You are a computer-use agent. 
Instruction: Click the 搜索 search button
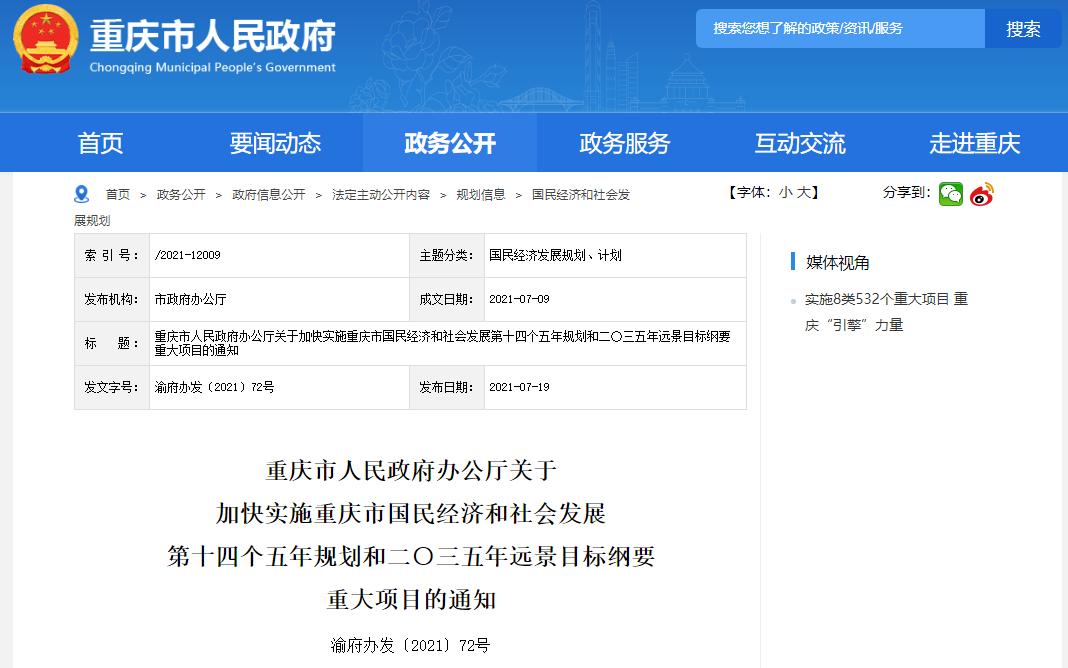1023,29
